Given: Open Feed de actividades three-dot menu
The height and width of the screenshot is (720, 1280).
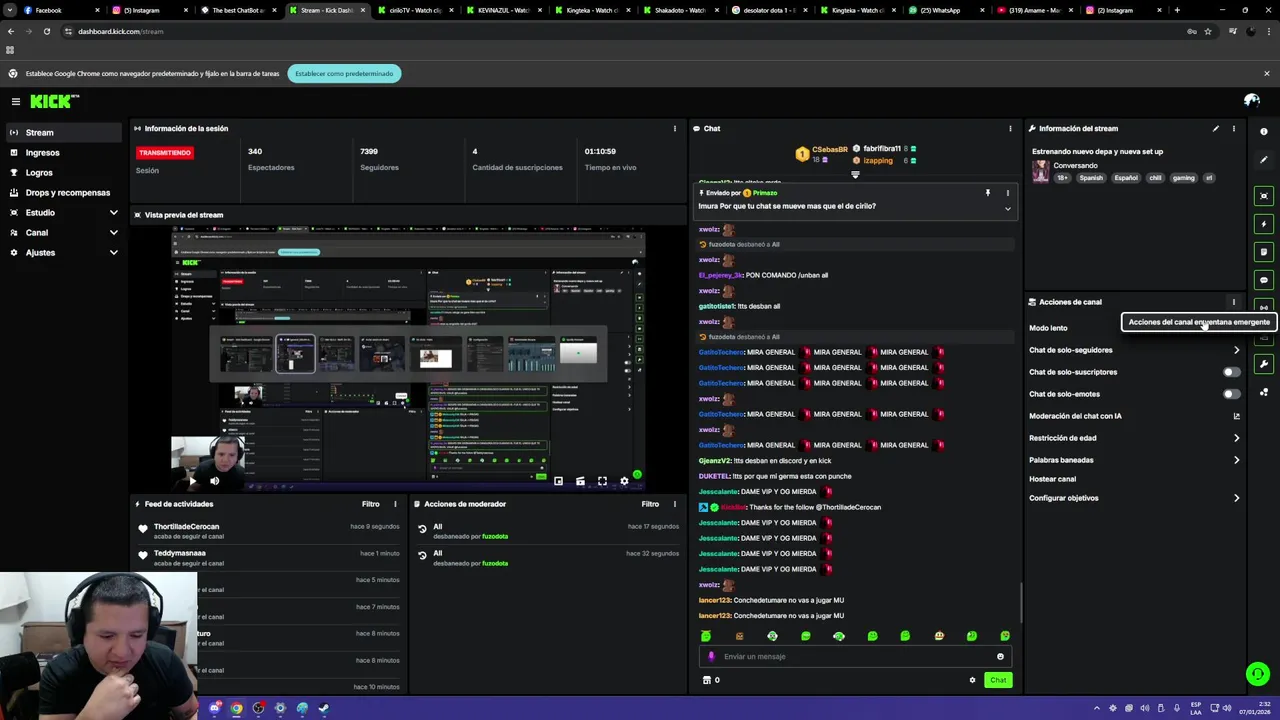Looking at the screenshot, I should pyautogui.click(x=395, y=504).
